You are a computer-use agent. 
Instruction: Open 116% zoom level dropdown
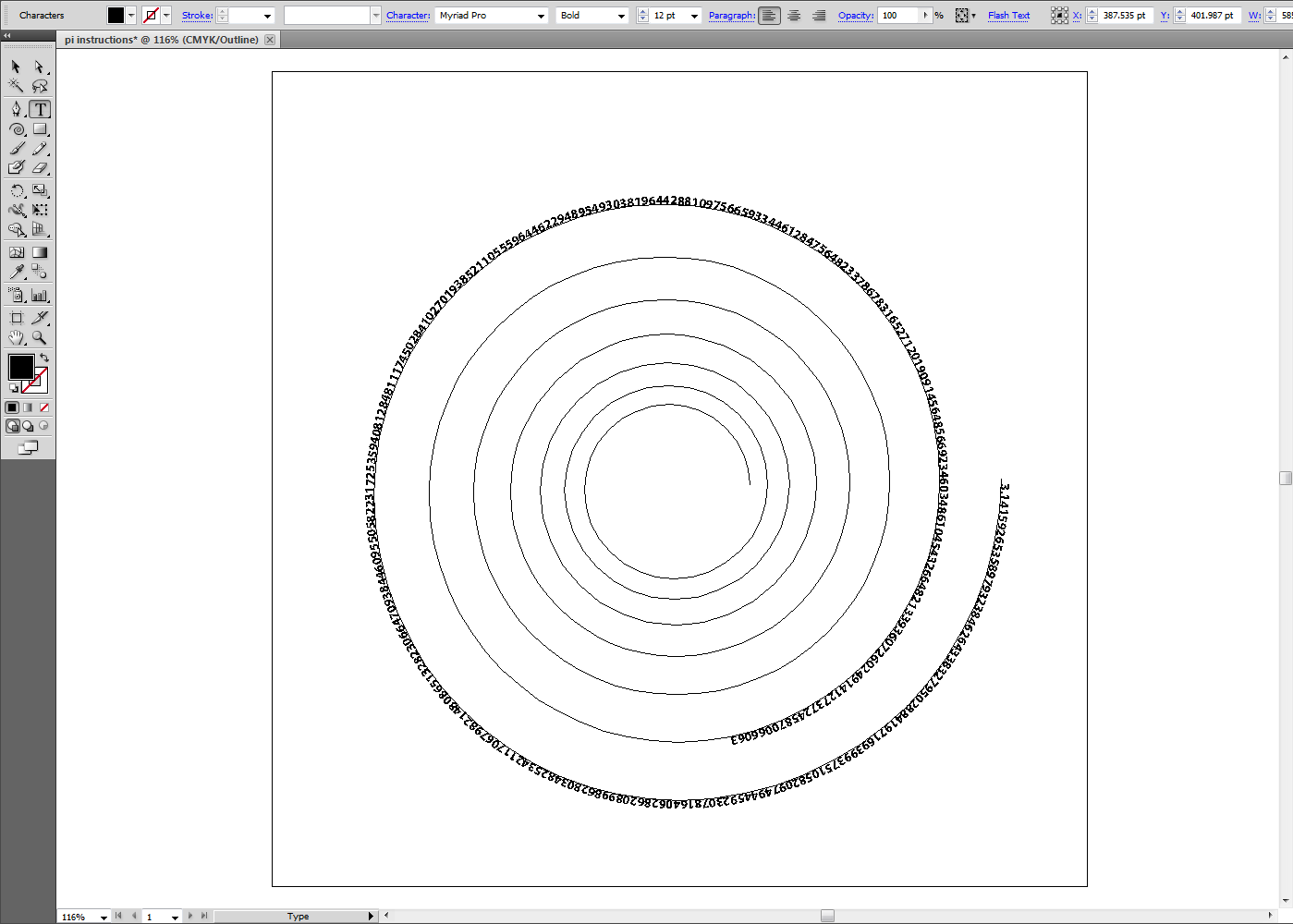tap(104, 917)
